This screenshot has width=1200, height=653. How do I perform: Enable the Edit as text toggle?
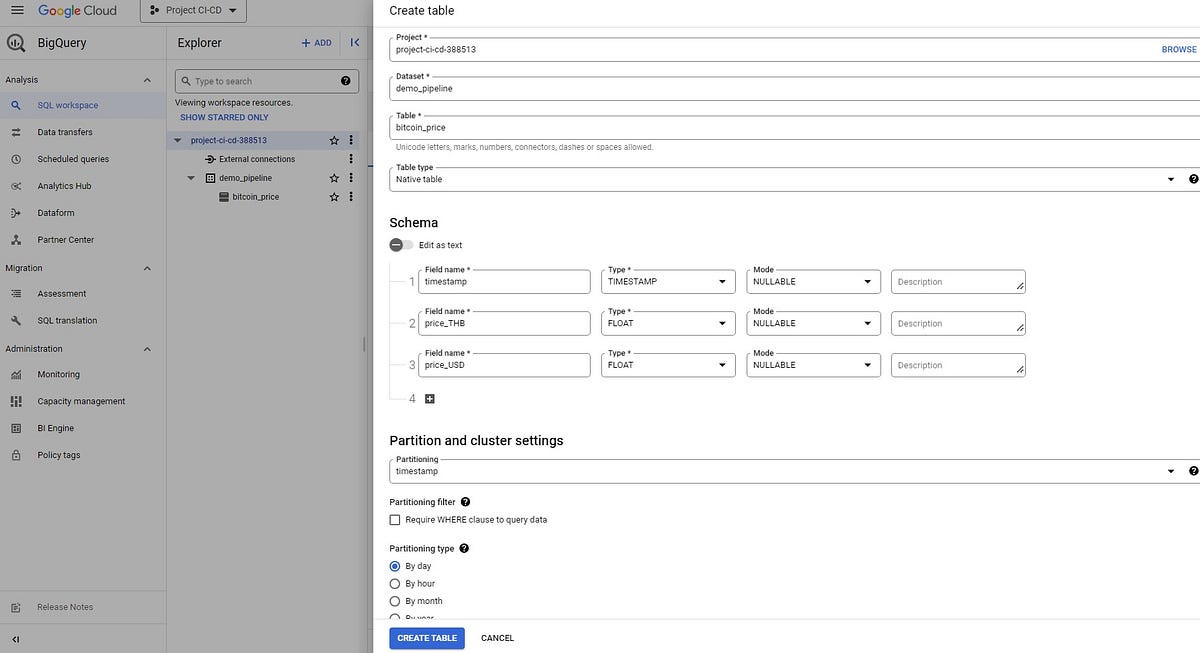click(397, 244)
